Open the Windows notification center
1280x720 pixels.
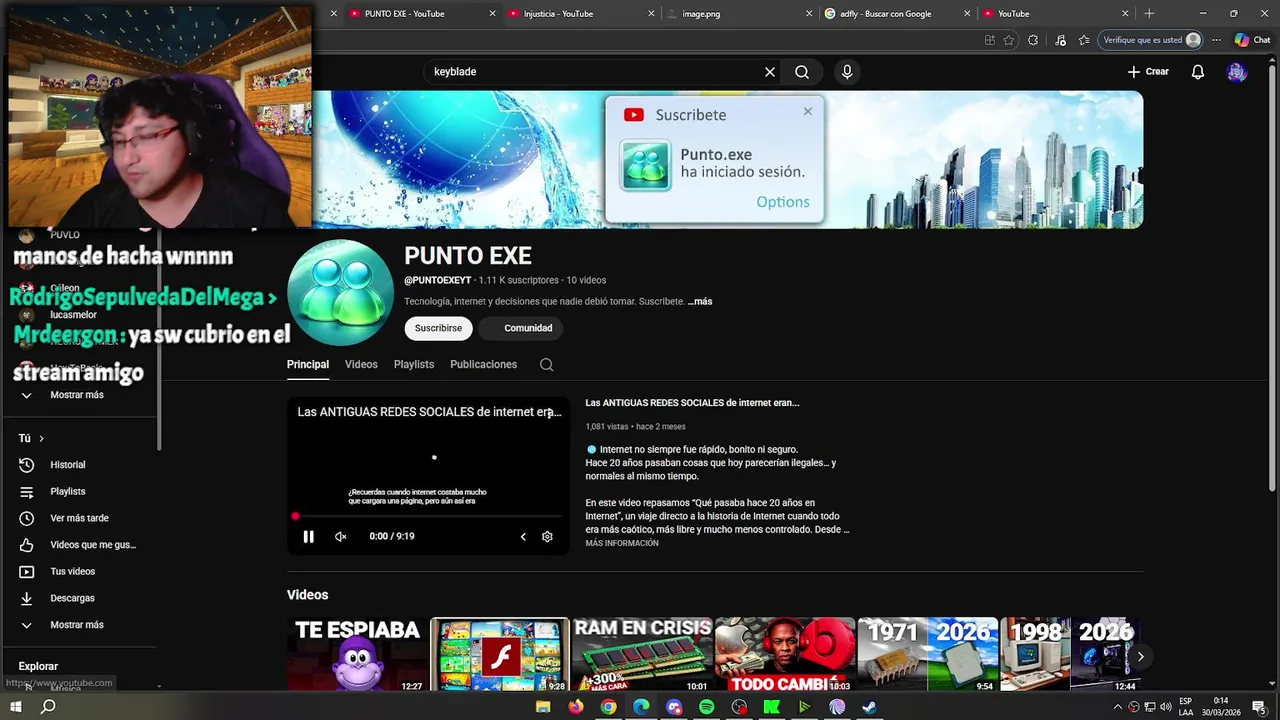coord(1260,707)
